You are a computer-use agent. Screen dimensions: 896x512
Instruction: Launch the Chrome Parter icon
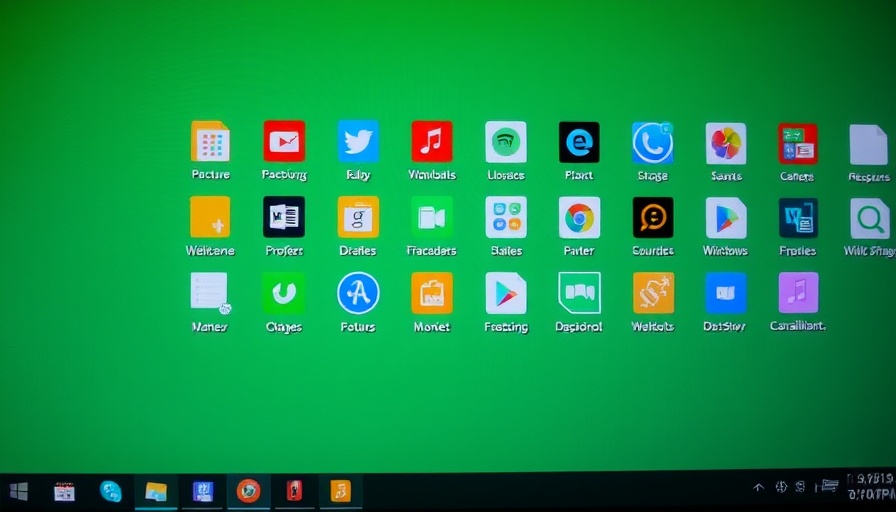pos(579,218)
